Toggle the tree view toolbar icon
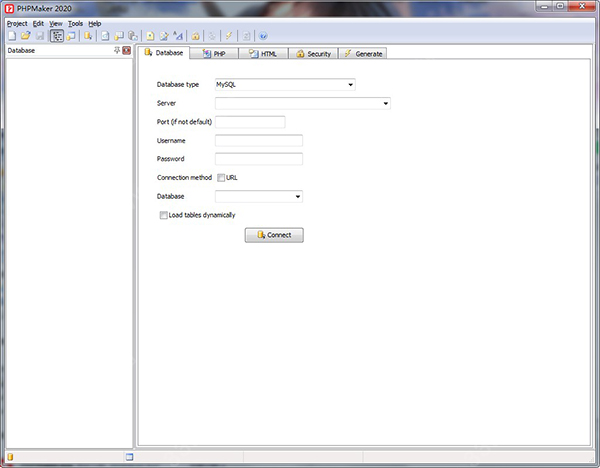 click(57, 36)
